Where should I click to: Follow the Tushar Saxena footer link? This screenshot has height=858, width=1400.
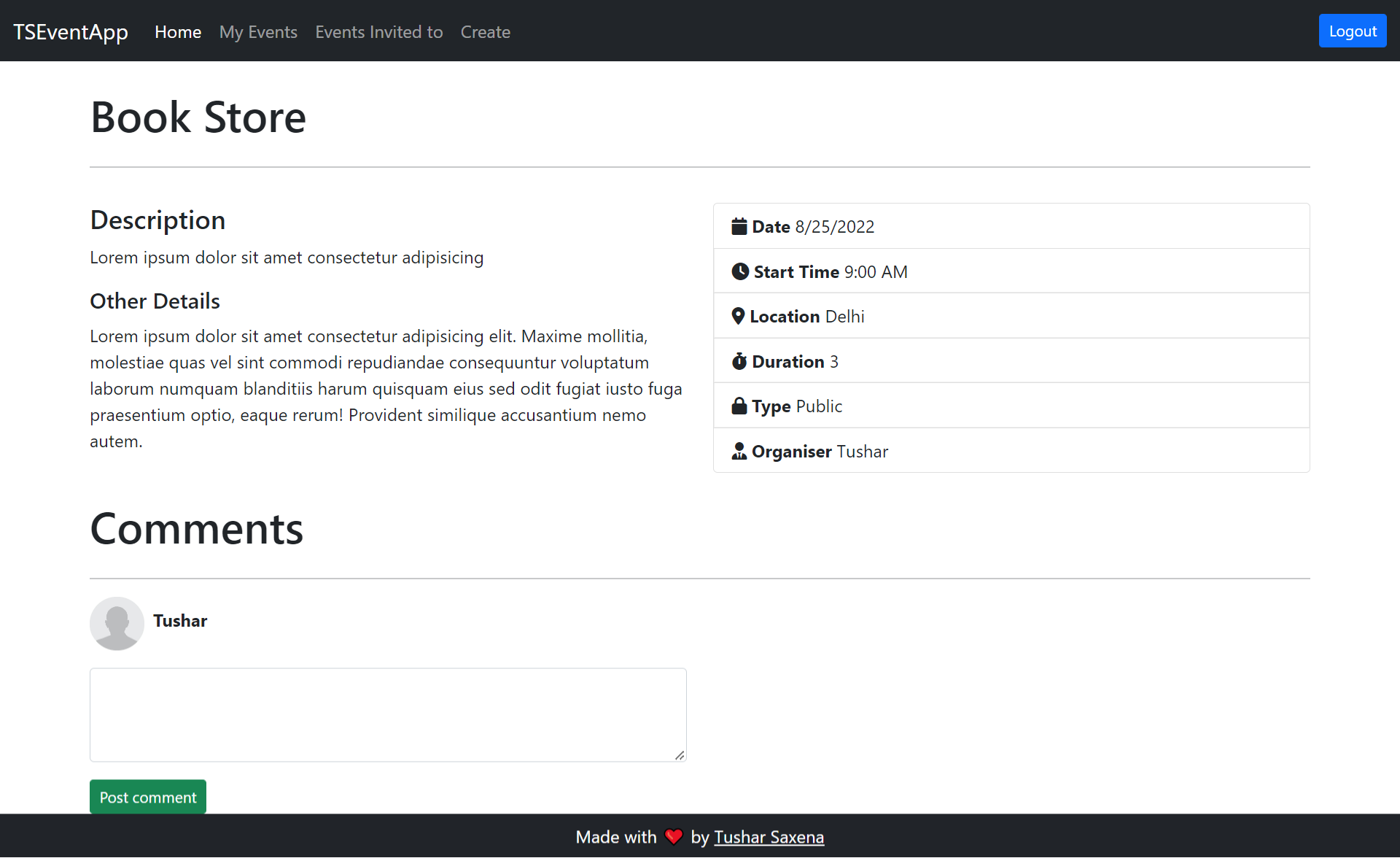pos(769,837)
